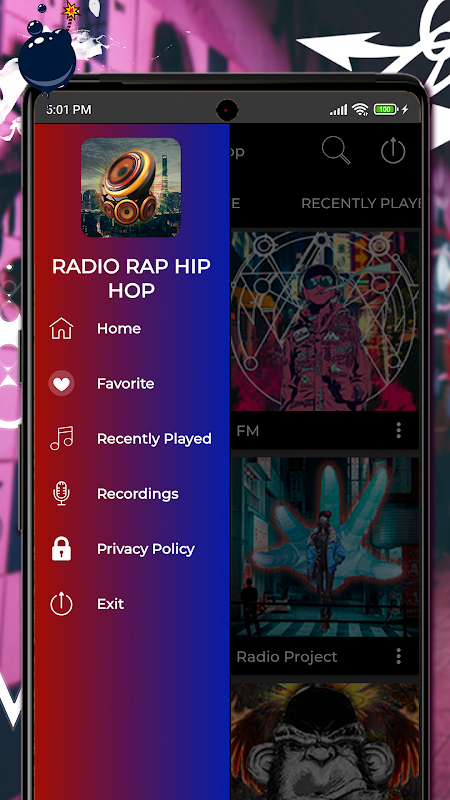Open the hooded figure station artwork
Viewport: 450px width, 800px height.
(326, 321)
